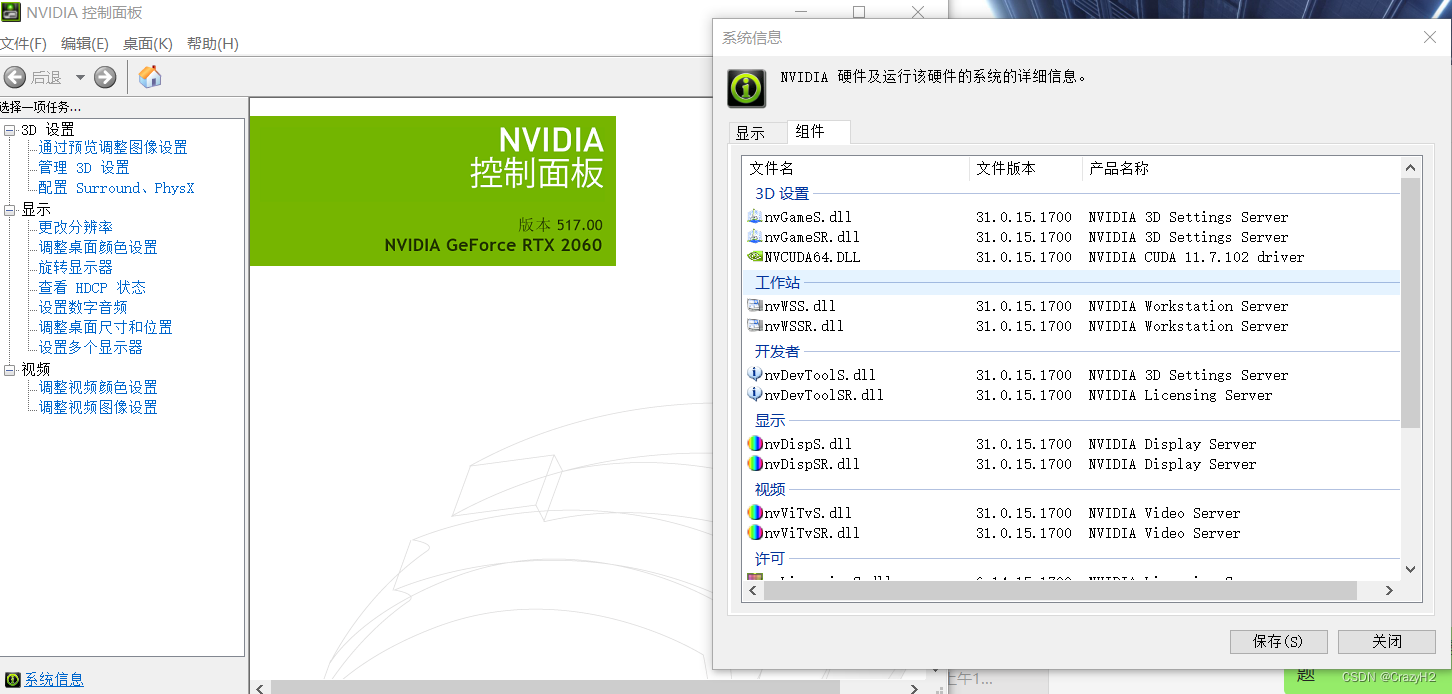Click the nvViTvSR.dll color icon
Screen dimensions: 1452x694
click(755, 533)
